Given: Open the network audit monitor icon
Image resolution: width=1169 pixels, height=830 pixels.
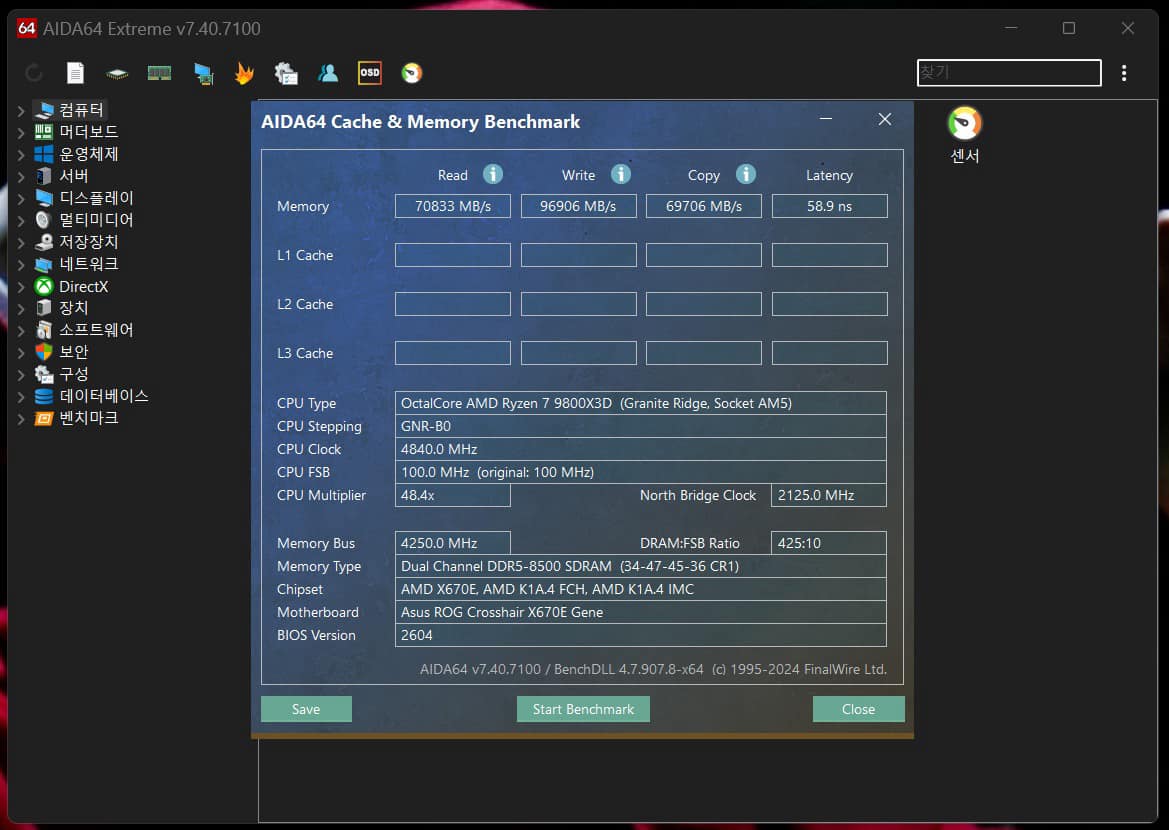Looking at the screenshot, I should (203, 73).
